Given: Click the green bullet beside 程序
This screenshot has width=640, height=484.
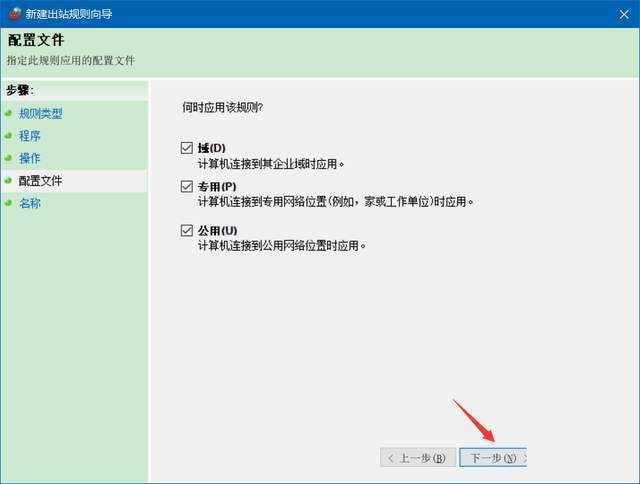Looking at the screenshot, I should point(8,135).
